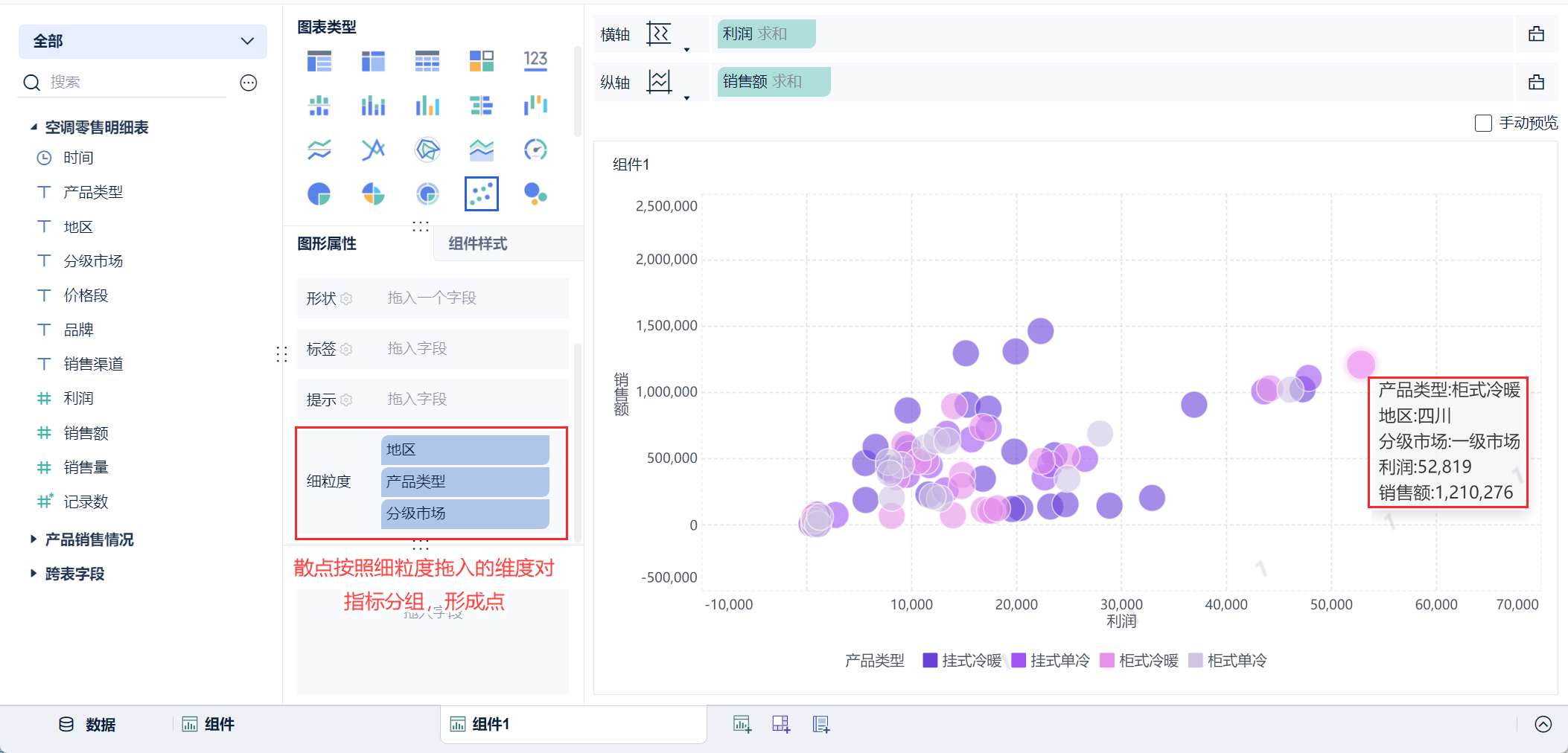
Task: Select the grouped table chart type
Action: point(319,60)
